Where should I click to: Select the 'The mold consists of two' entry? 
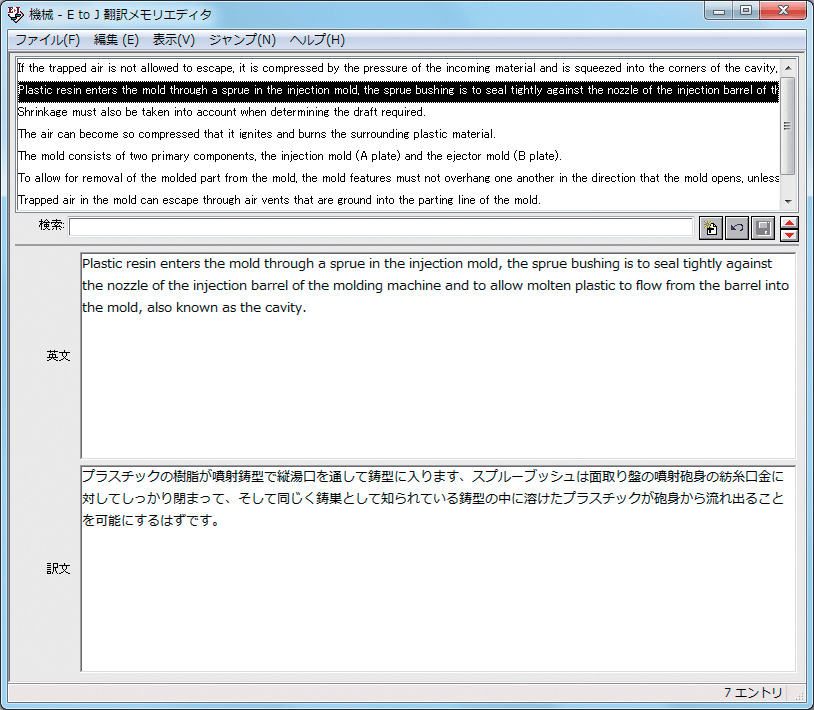point(290,156)
